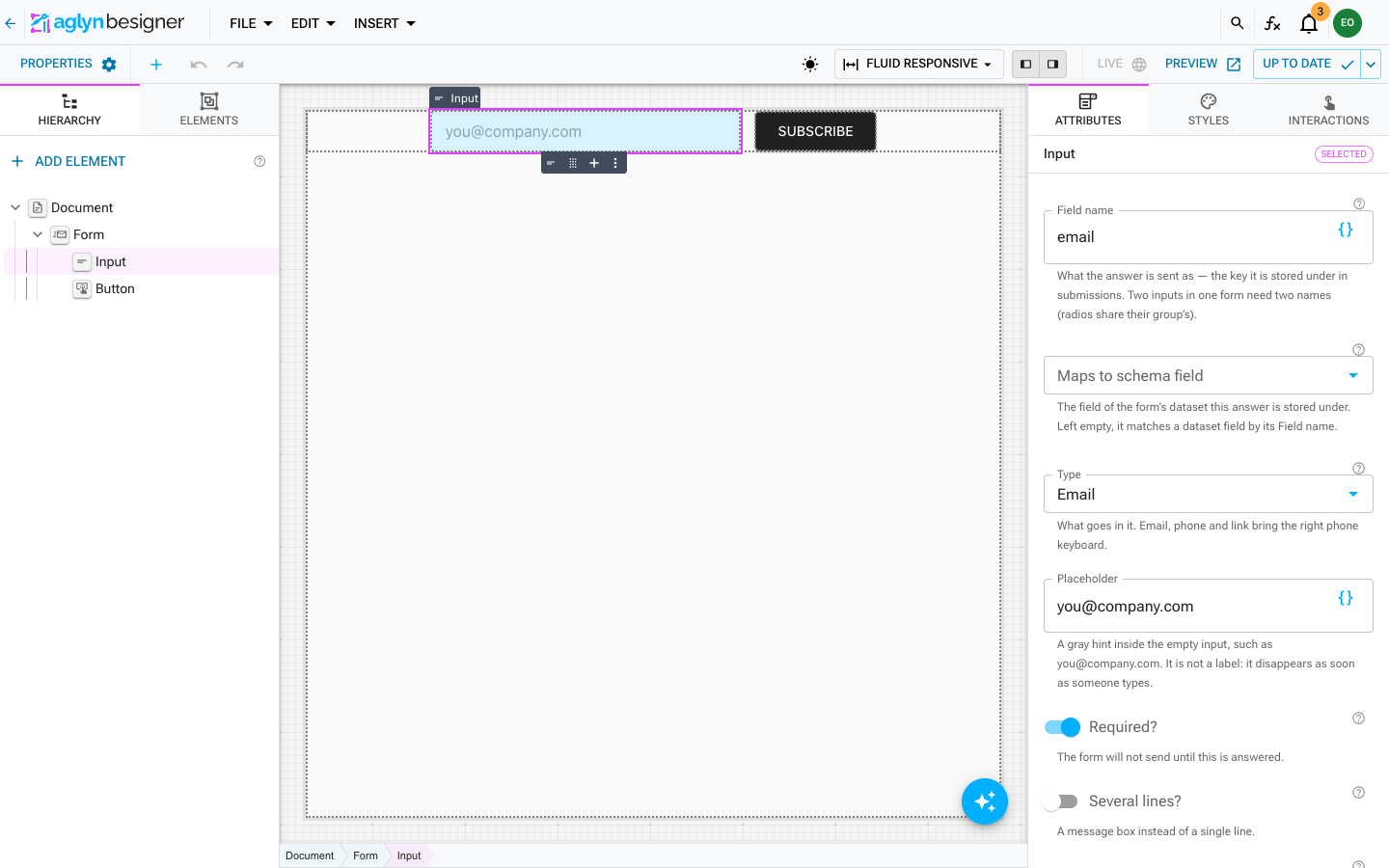The width and height of the screenshot is (1389, 868).
Task: Click the undo arrow
Action: click(199, 65)
